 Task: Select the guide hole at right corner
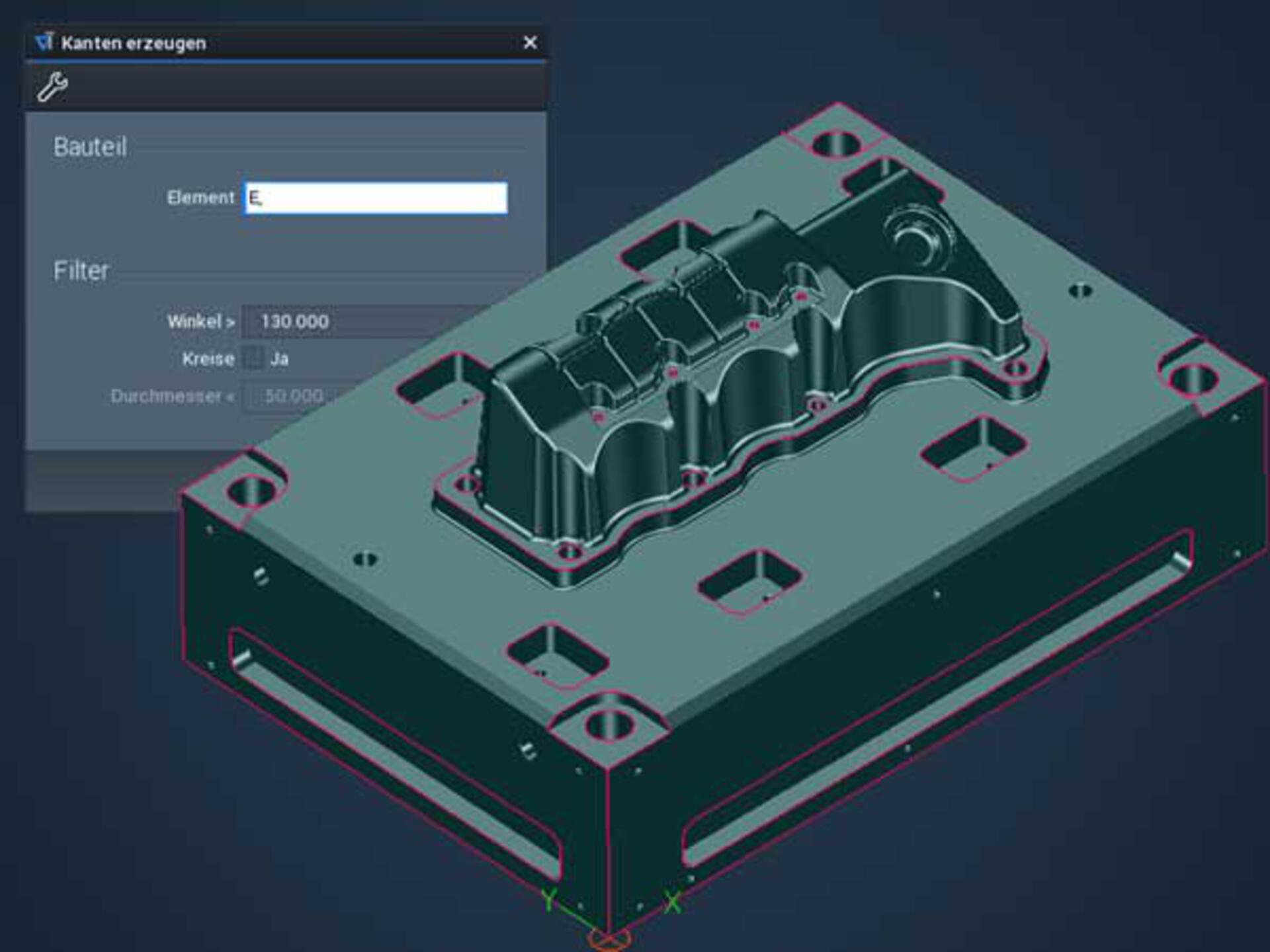(x=1193, y=380)
